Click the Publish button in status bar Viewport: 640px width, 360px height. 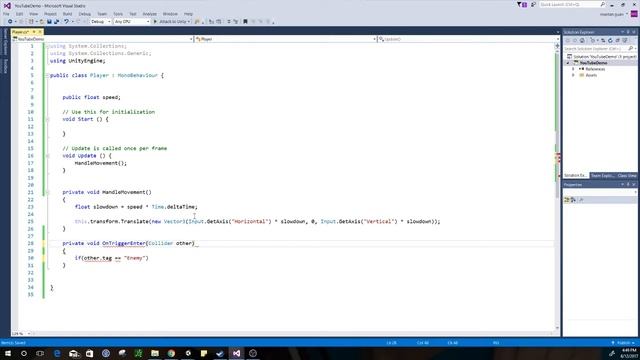(623, 343)
